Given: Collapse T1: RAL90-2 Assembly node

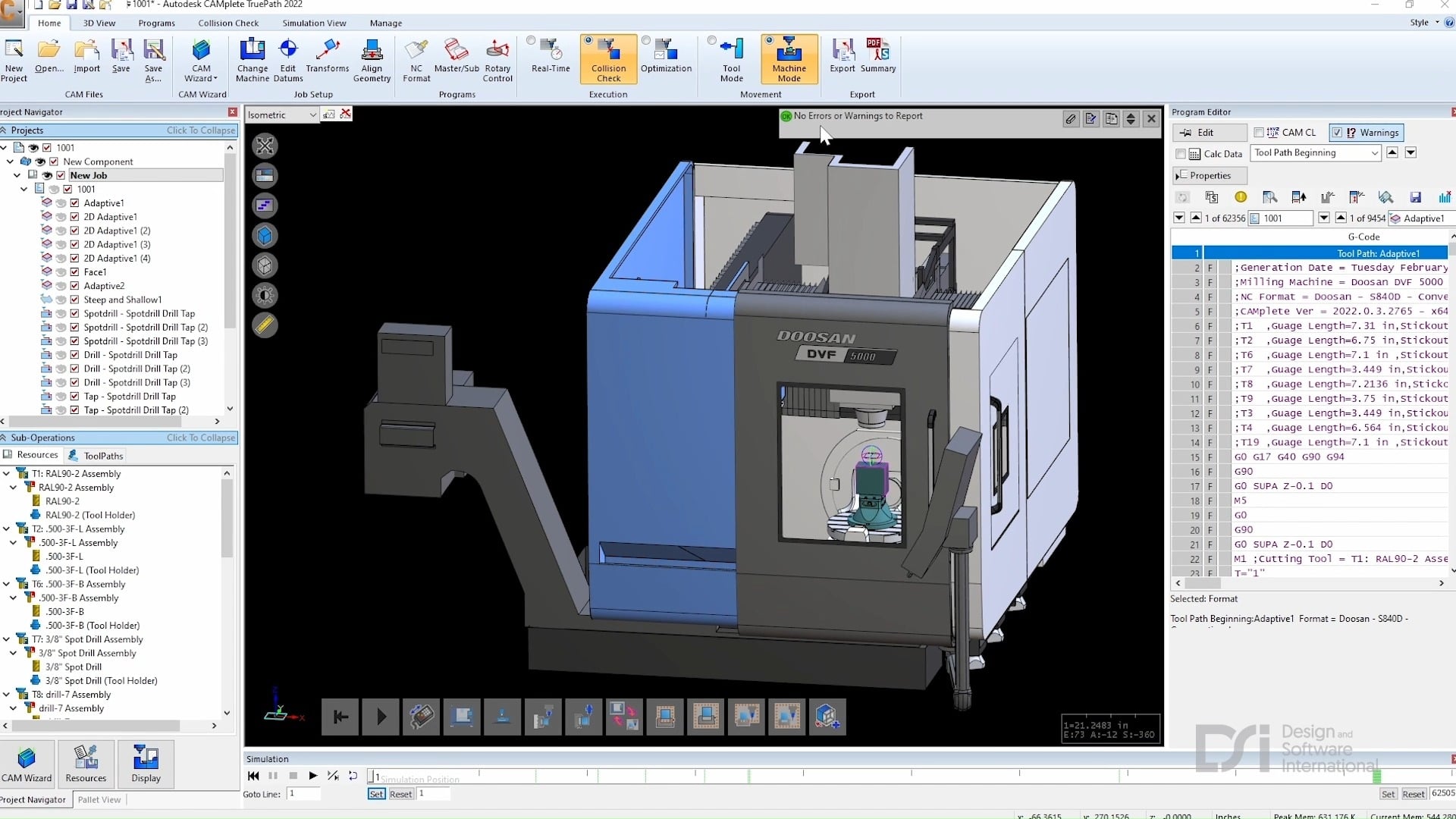Looking at the screenshot, I should pos(6,473).
